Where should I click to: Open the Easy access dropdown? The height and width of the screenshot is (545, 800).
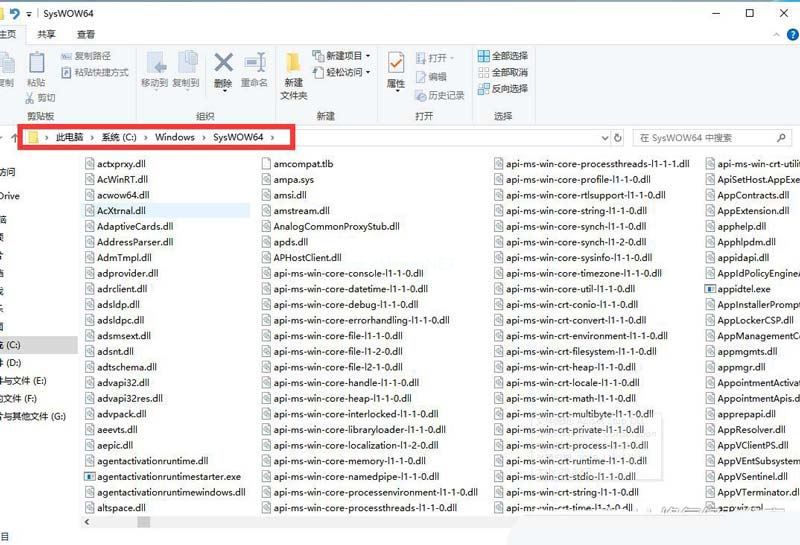pos(341,72)
